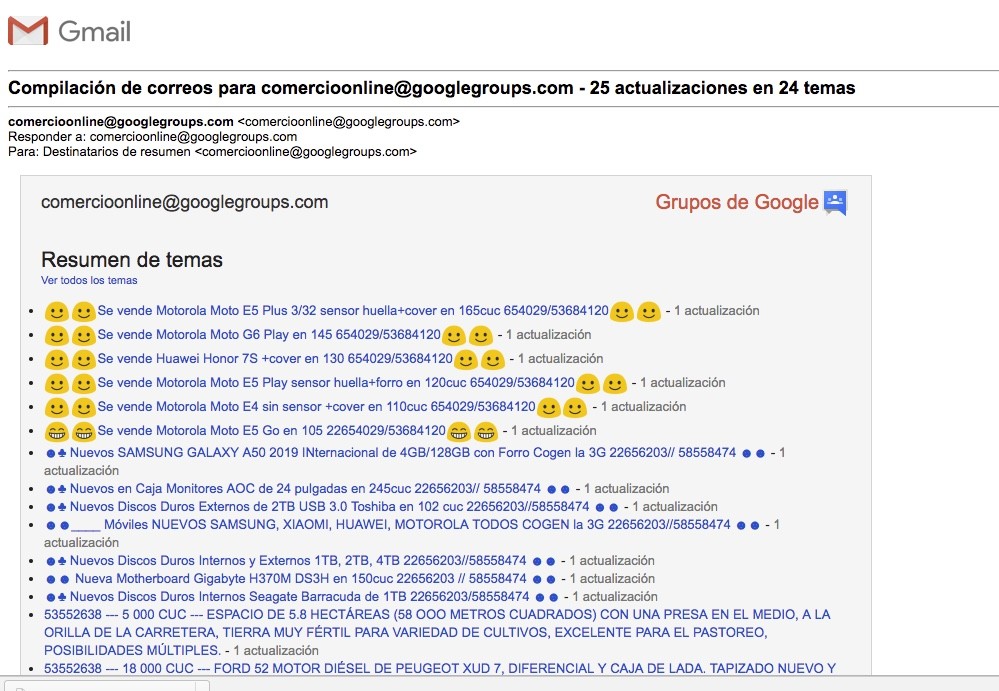Click '1 actualización' after the Moto E5 Go topic
Viewport: 999px width, 691px height.
[x=554, y=431]
